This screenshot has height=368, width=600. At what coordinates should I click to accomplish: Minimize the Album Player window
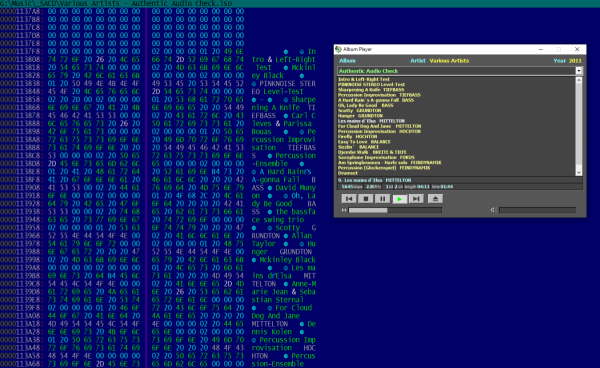tap(541, 49)
